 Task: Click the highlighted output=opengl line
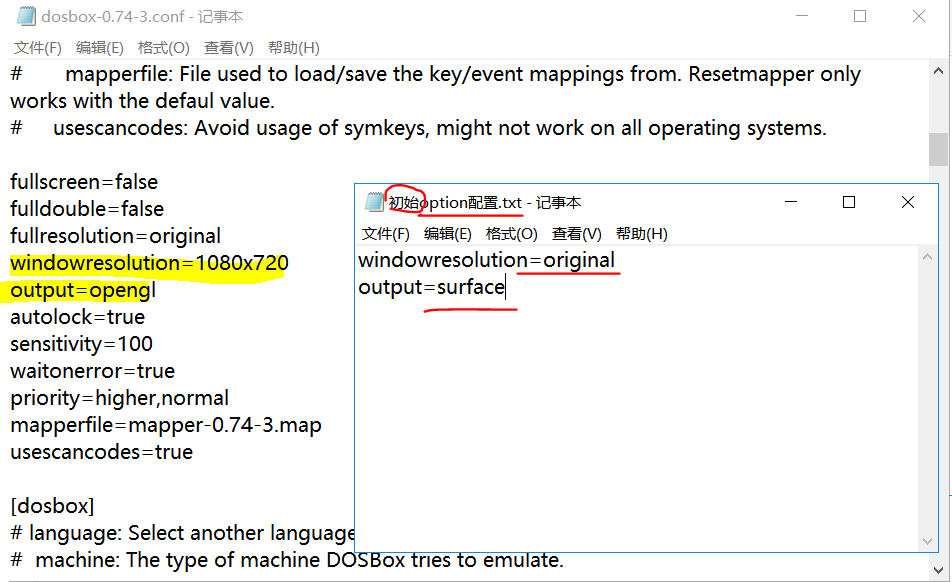click(x=80, y=290)
